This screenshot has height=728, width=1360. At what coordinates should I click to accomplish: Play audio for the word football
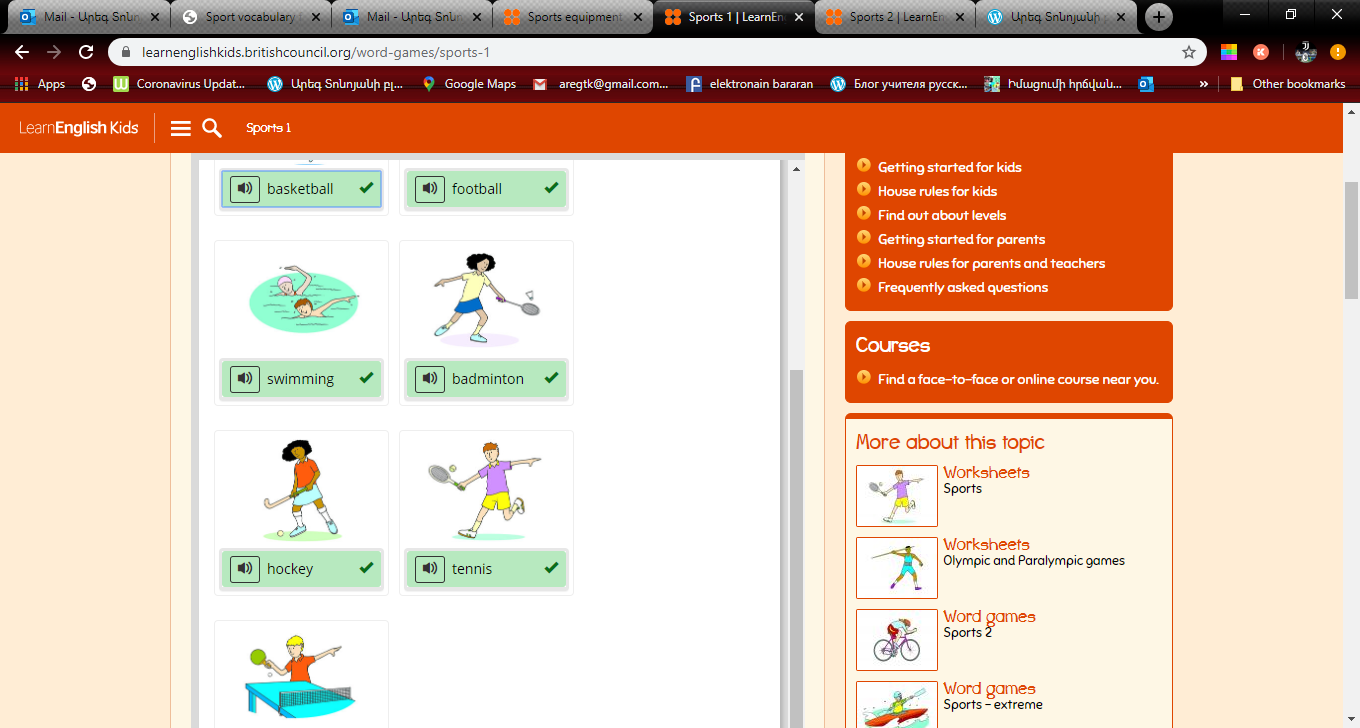(430, 189)
